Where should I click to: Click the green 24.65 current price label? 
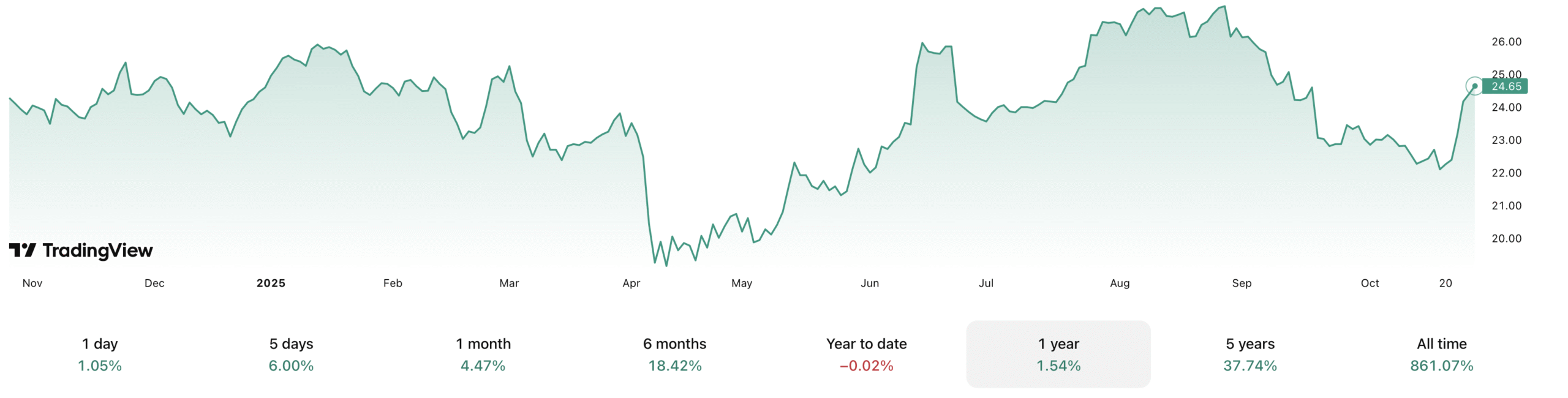pyautogui.click(x=1506, y=86)
